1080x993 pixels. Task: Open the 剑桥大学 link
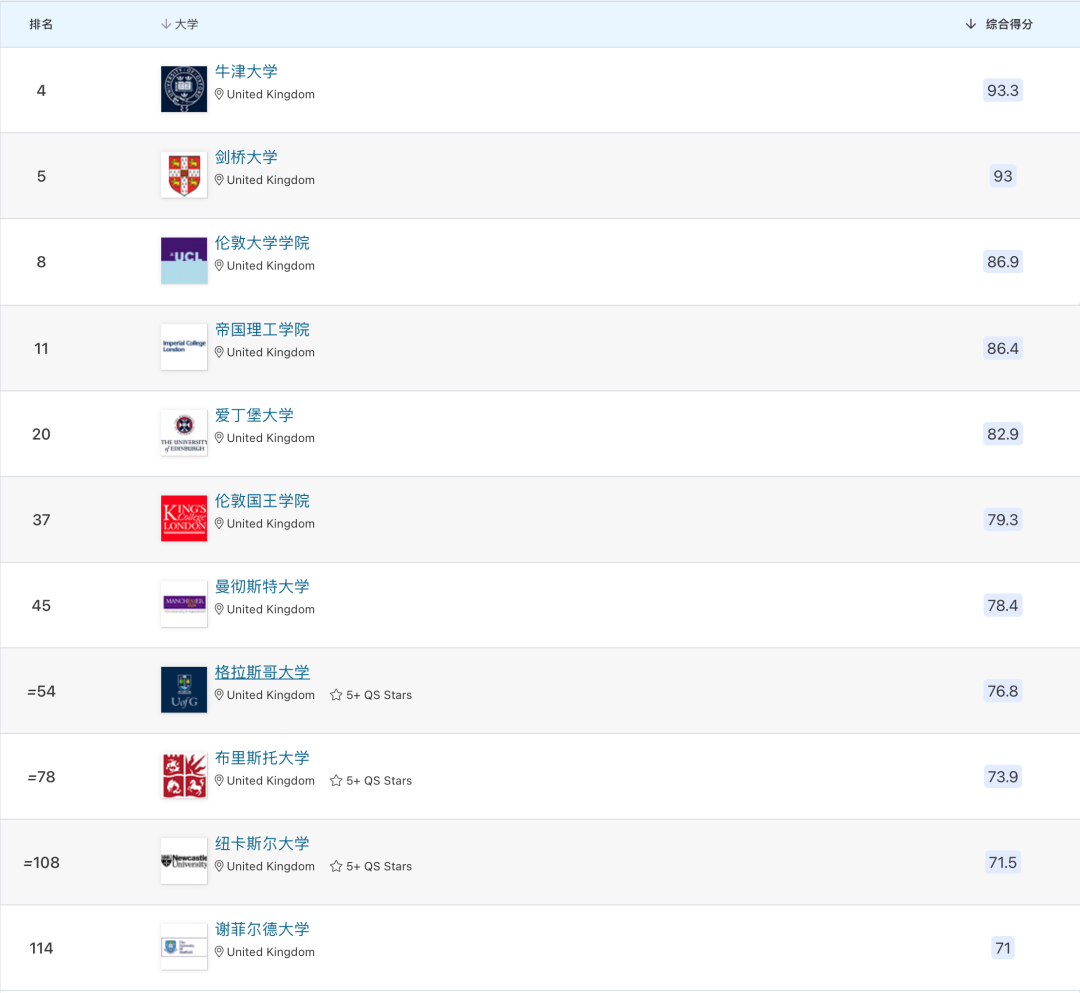coord(246,157)
